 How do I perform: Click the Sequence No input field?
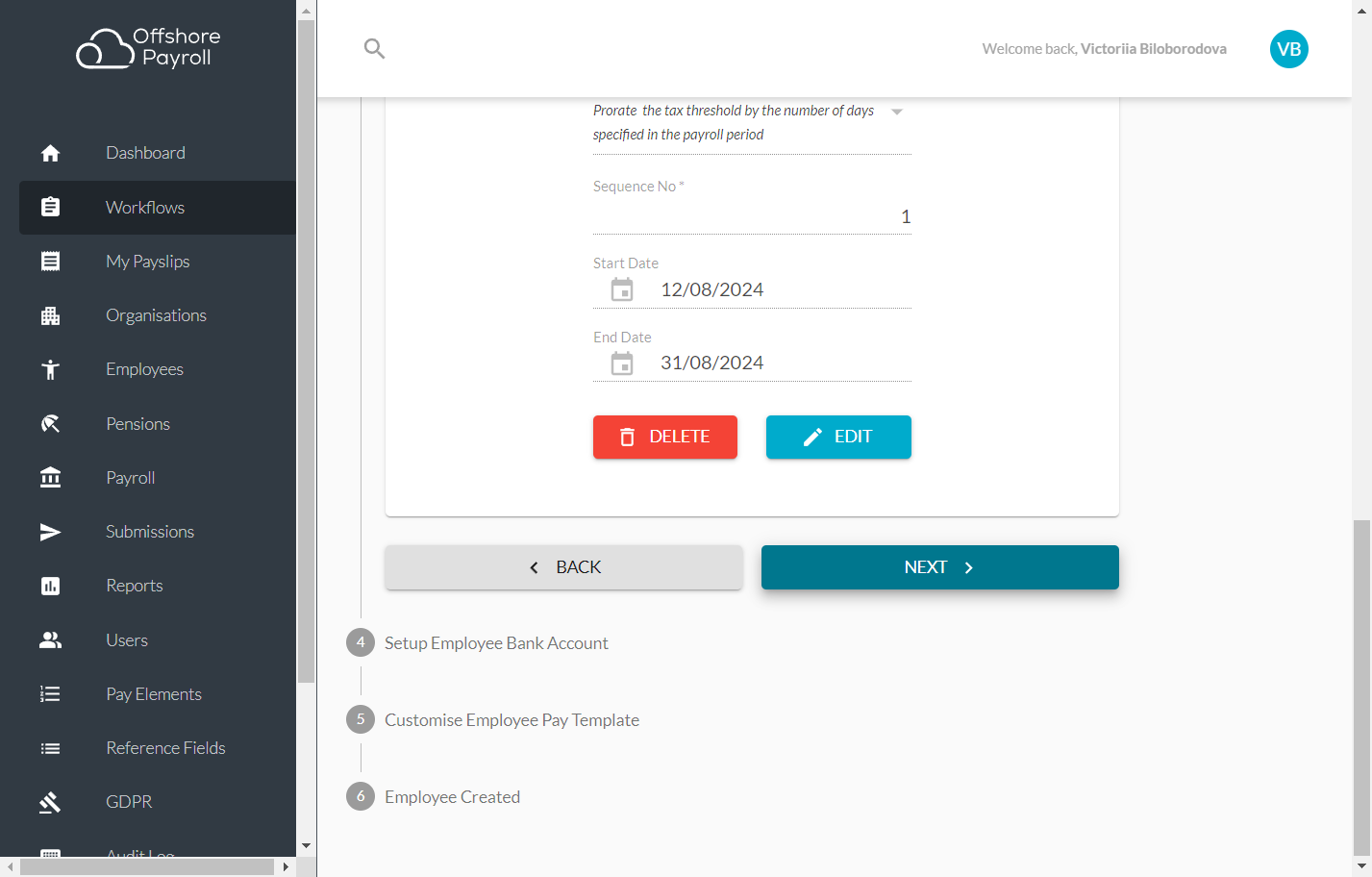point(752,216)
